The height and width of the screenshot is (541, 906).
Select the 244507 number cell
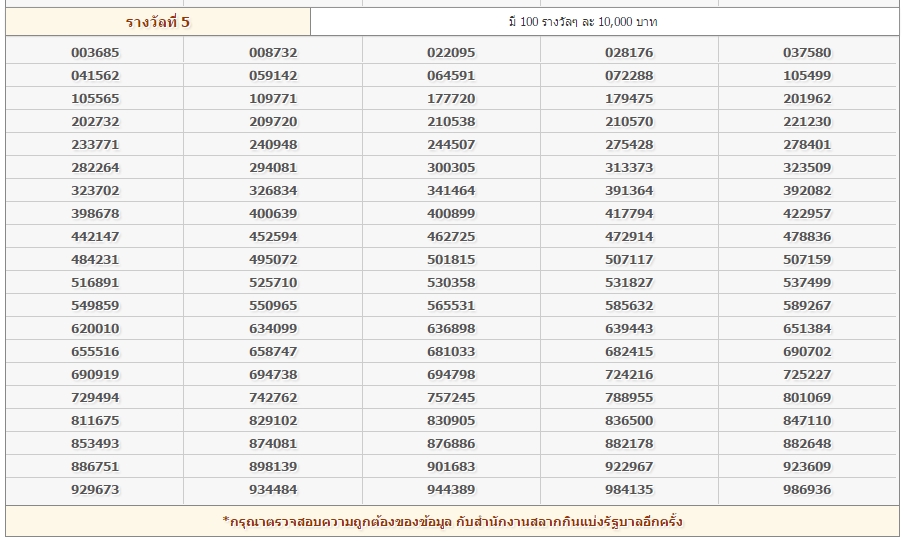(451, 145)
